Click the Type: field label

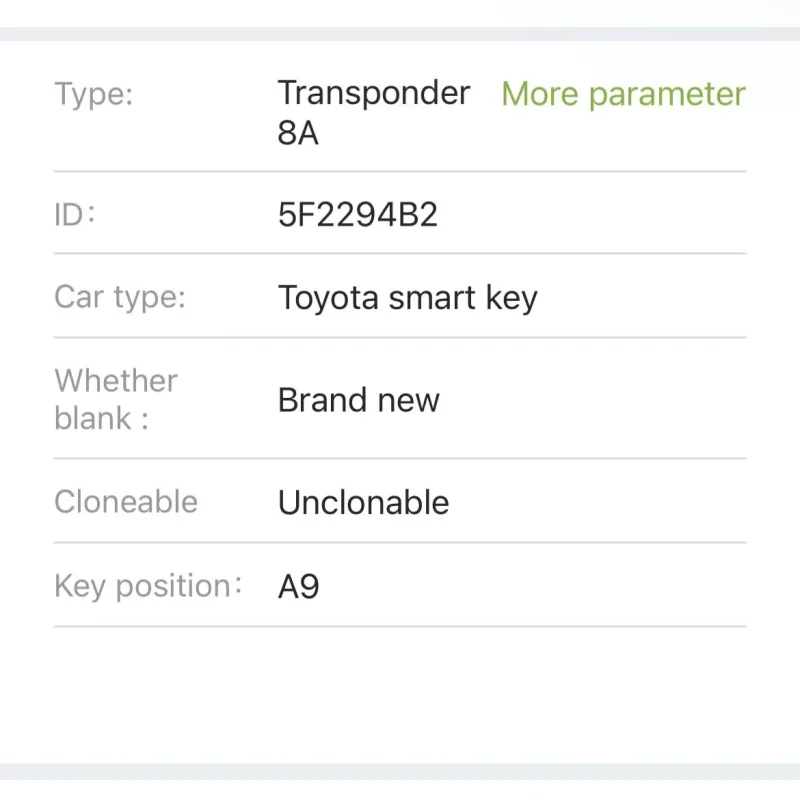[x=94, y=95]
